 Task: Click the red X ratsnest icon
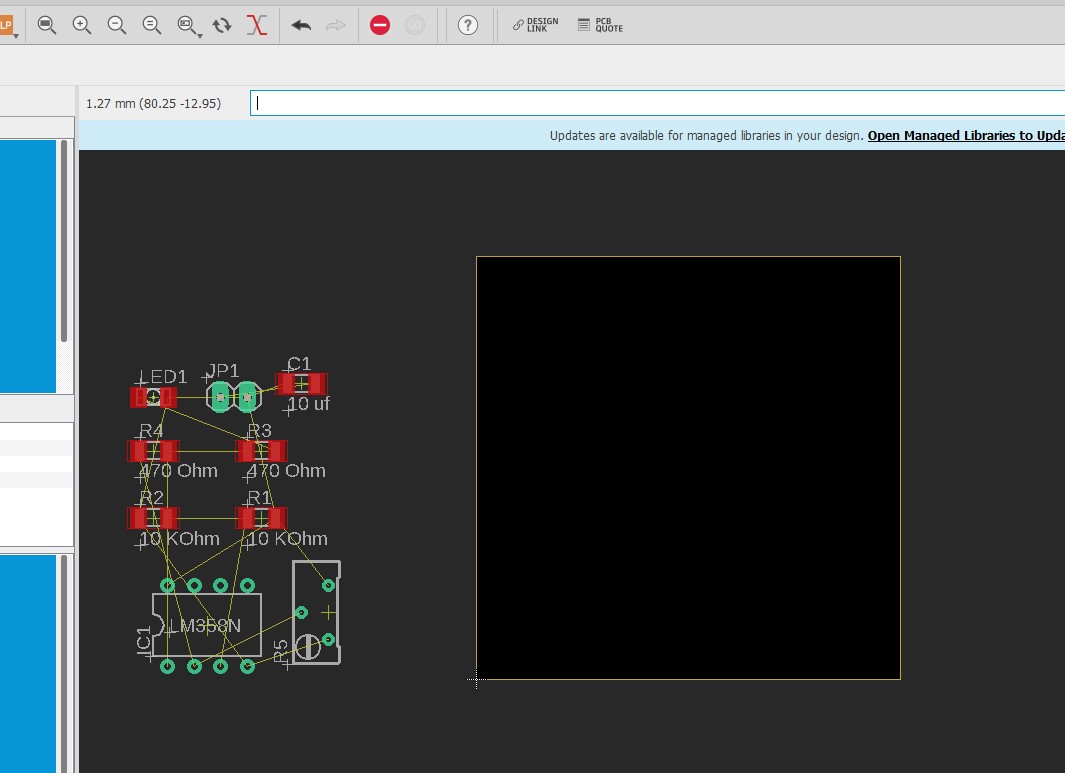(257, 26)
